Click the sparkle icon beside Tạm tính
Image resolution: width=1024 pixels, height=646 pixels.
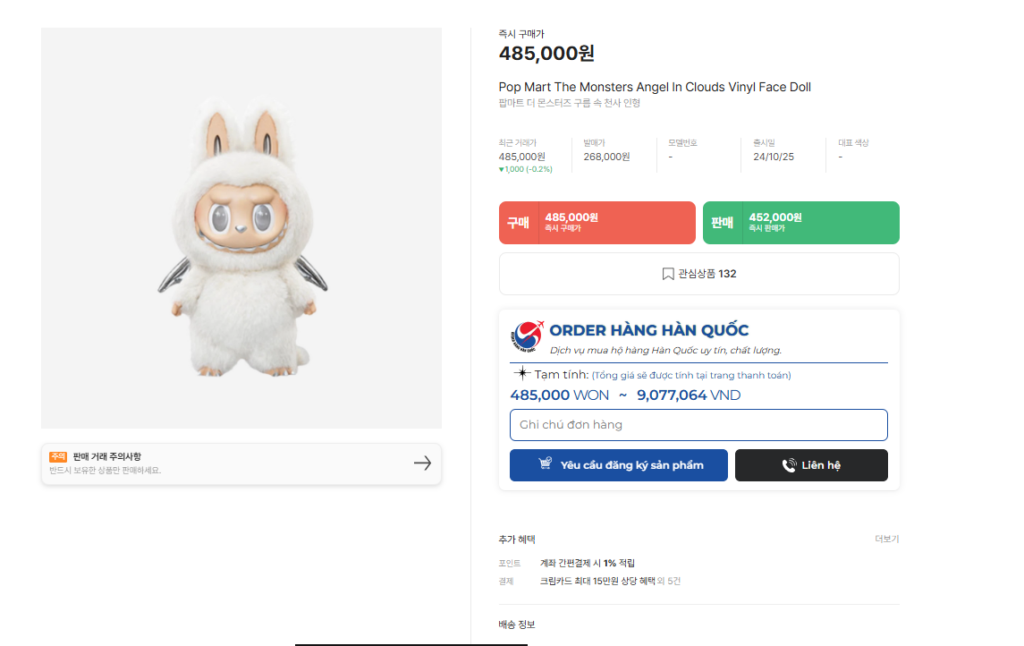[522, 374]
